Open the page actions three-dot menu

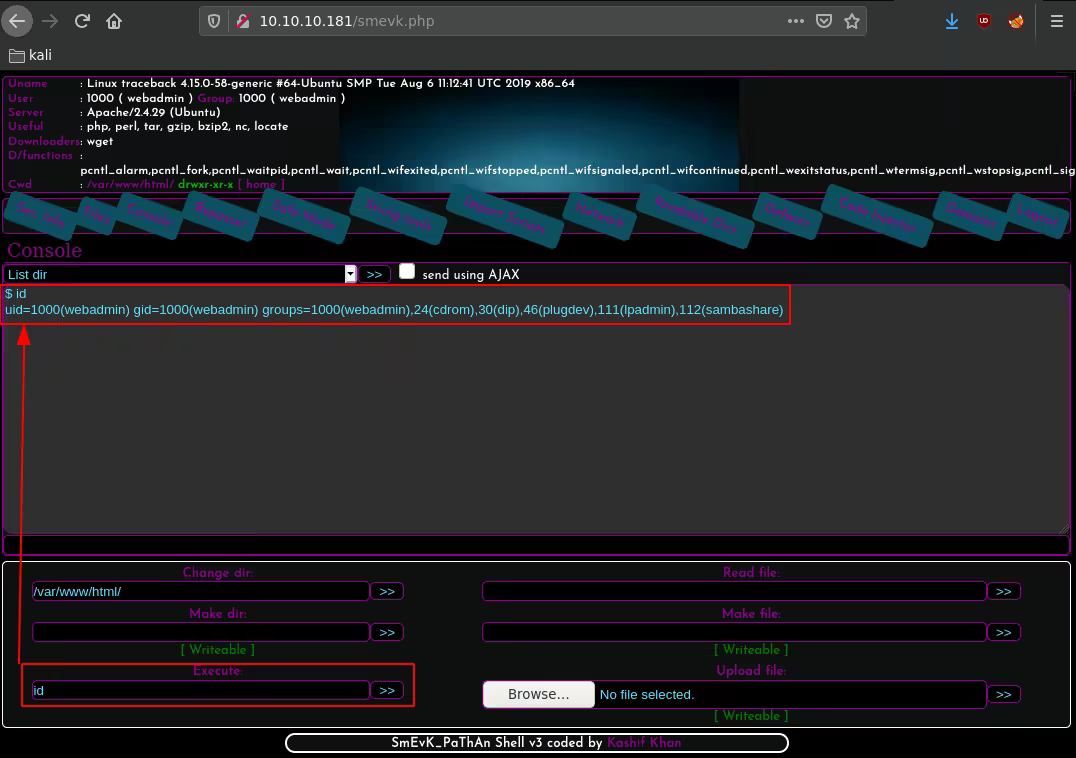(795, 21)
